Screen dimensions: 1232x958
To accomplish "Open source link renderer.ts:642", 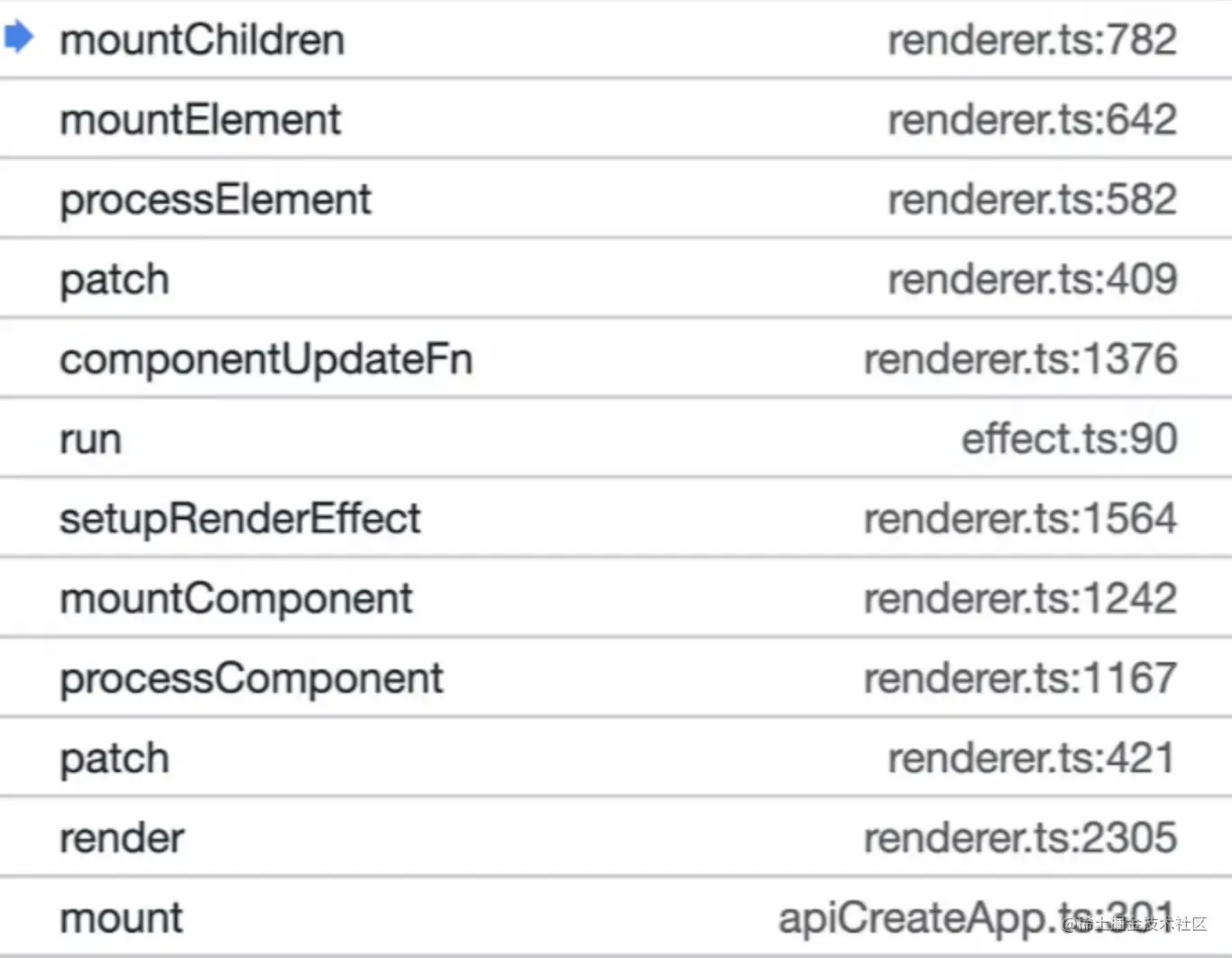I will pyautogui.click(x=1032, y=120).
